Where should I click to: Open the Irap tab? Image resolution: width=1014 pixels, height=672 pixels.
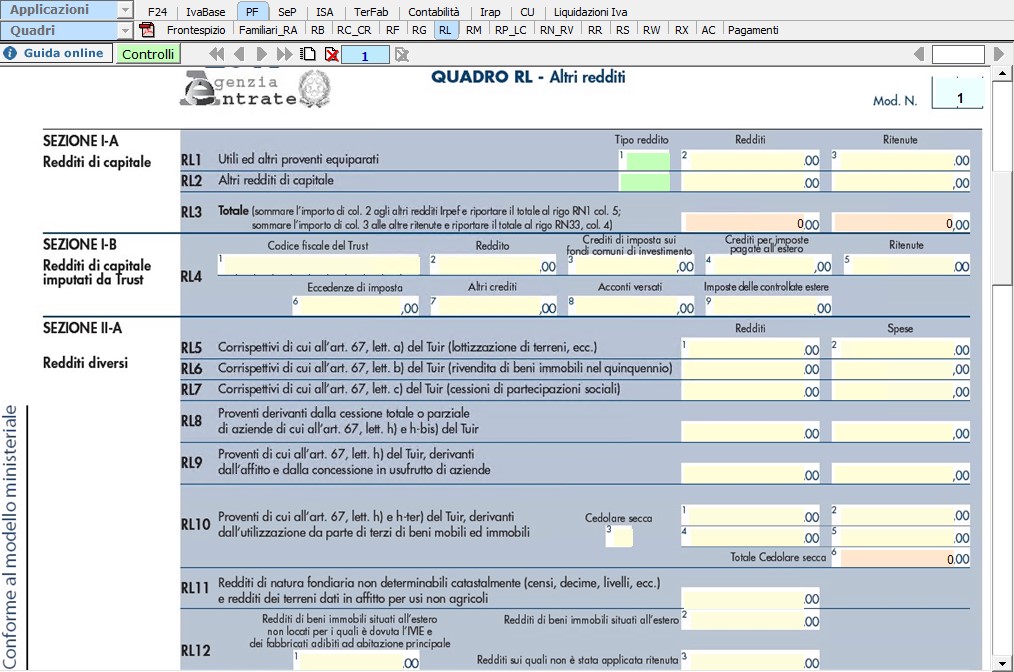pyautogui.click(x=490, y=12)
